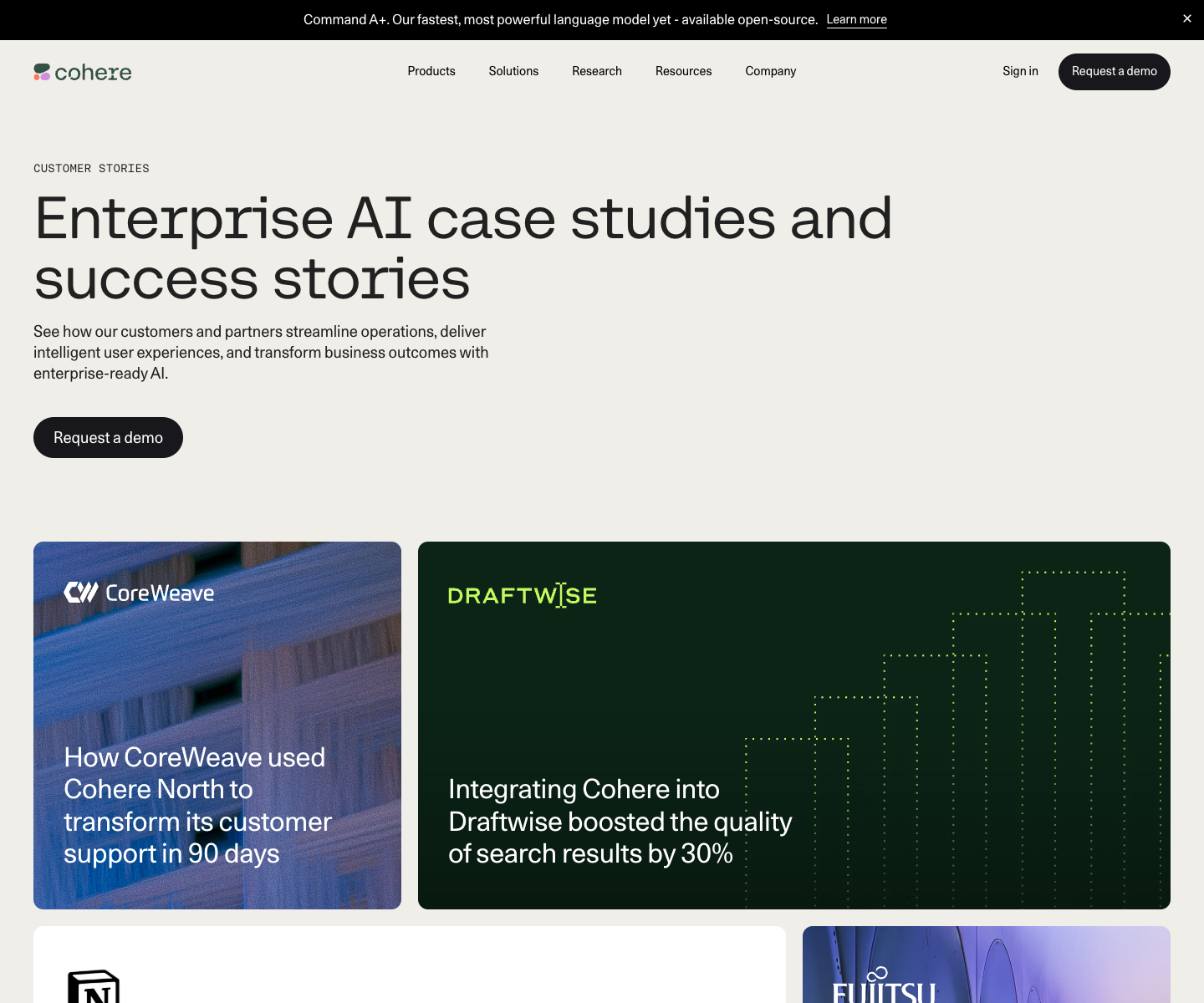Click the Command A+ announcement text
This screenshot has width=1204, height=1003.
560,19
